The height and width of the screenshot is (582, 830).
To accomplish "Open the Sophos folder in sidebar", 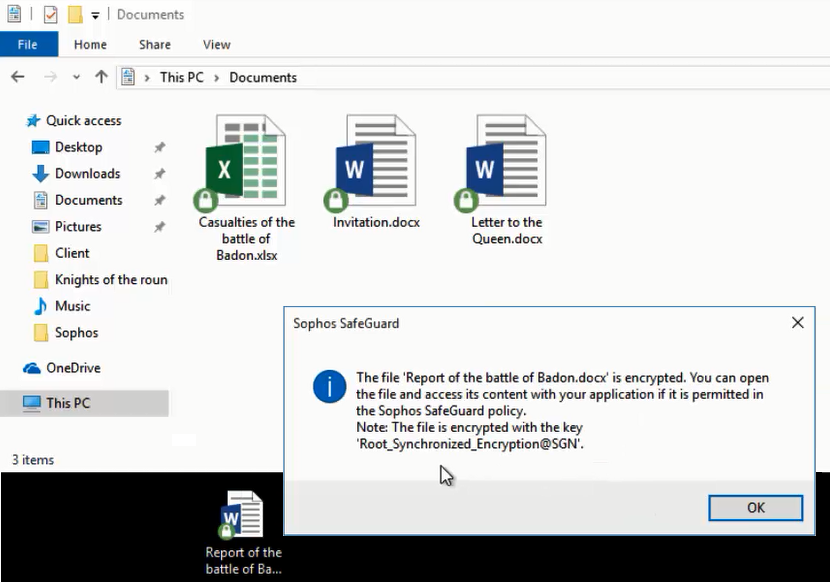I will [x=76, y=333].
